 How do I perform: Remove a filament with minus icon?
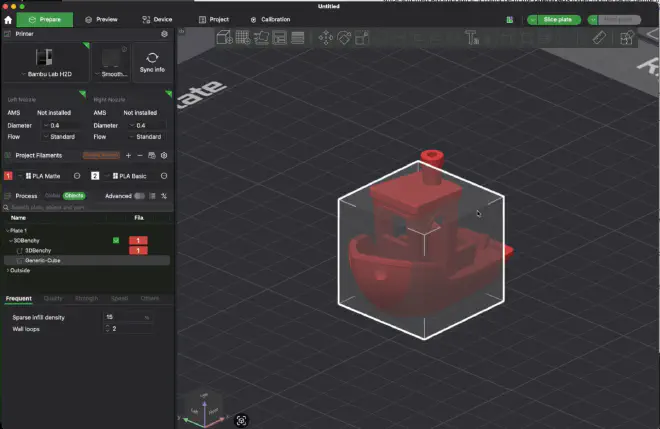coord(140,155)
